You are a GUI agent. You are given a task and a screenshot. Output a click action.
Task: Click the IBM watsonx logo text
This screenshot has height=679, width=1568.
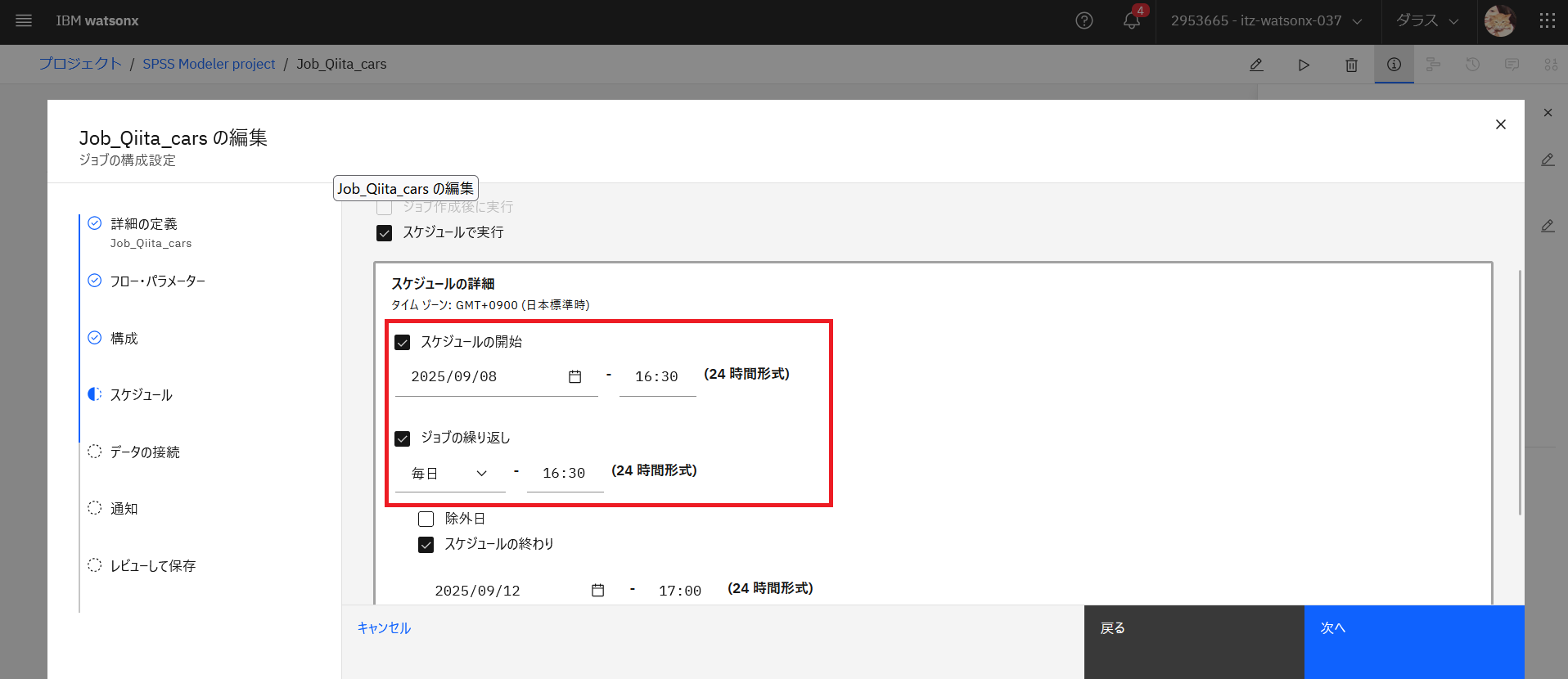97,20
